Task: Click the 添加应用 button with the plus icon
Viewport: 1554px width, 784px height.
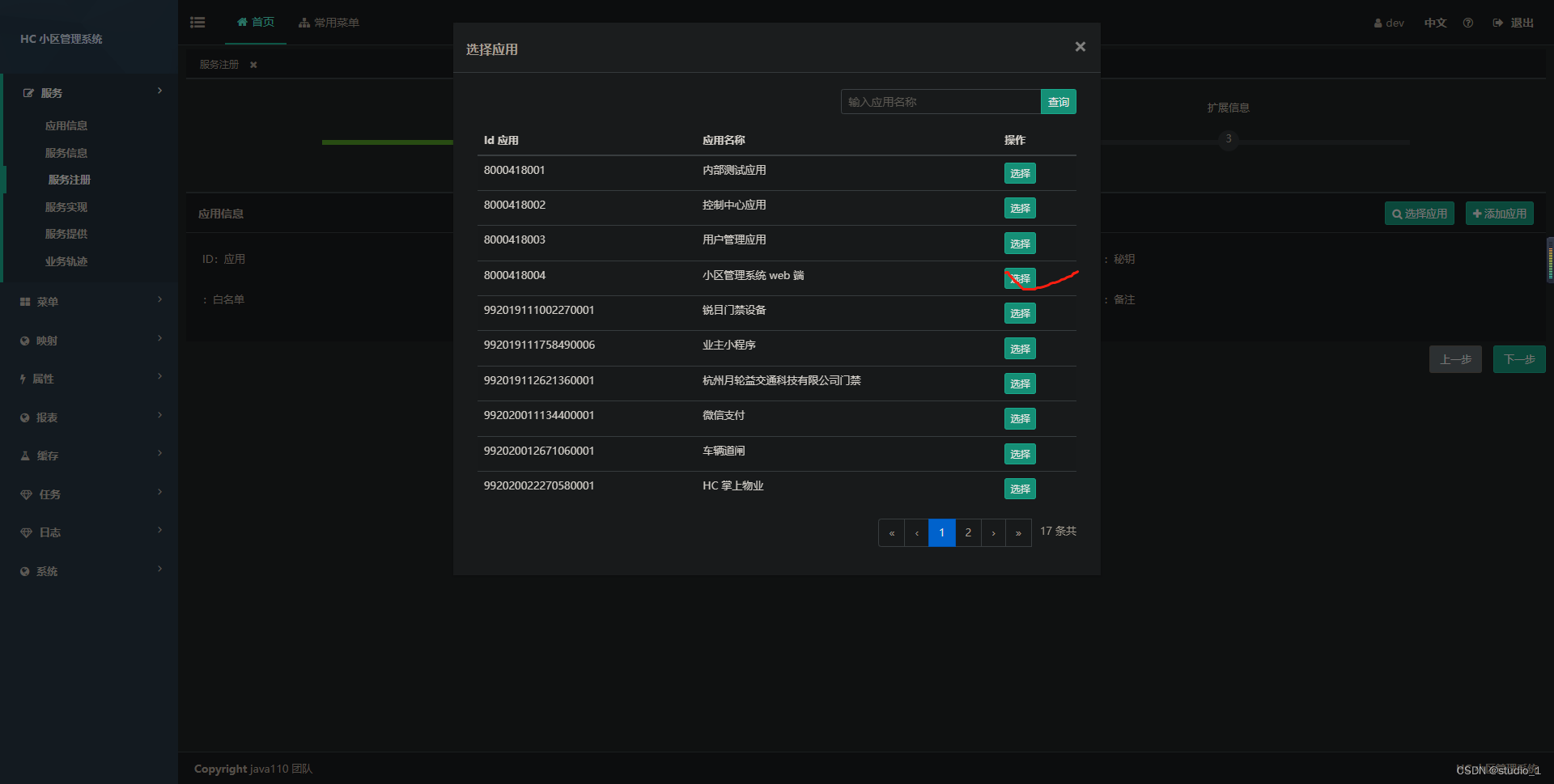Action: (x=1499, y=214)
